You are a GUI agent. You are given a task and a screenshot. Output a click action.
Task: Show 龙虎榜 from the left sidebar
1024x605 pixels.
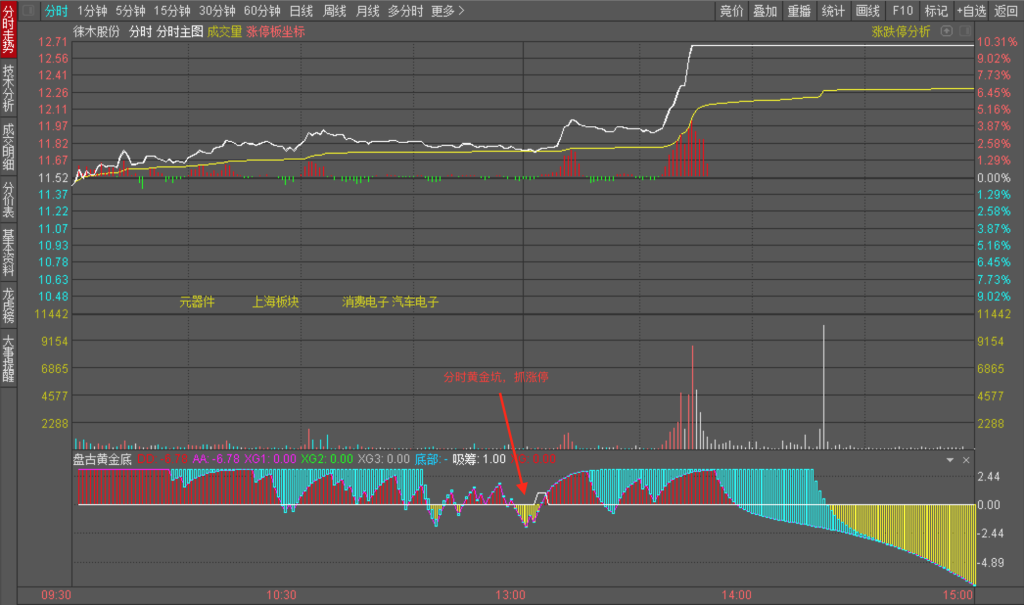8,305
